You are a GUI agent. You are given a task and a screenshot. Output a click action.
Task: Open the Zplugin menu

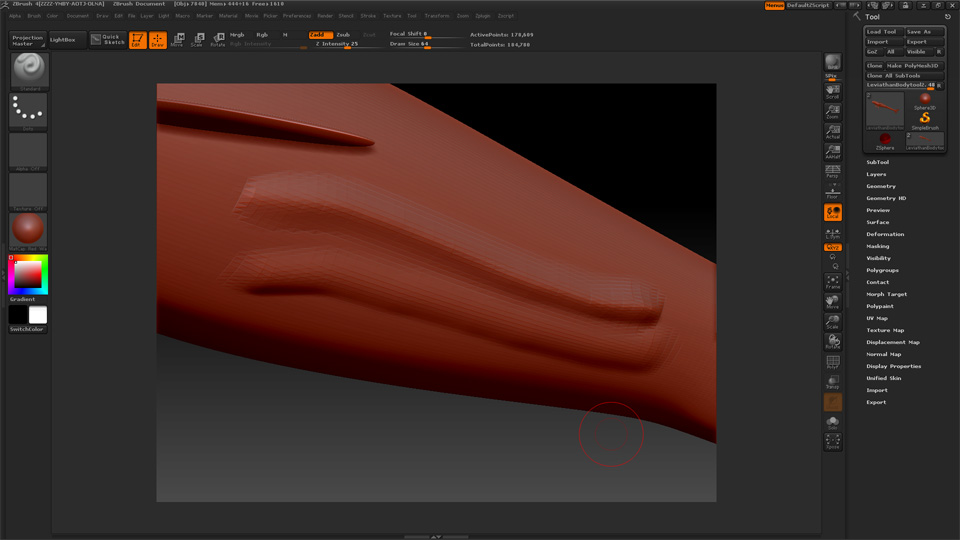click(x=483, y=16)
